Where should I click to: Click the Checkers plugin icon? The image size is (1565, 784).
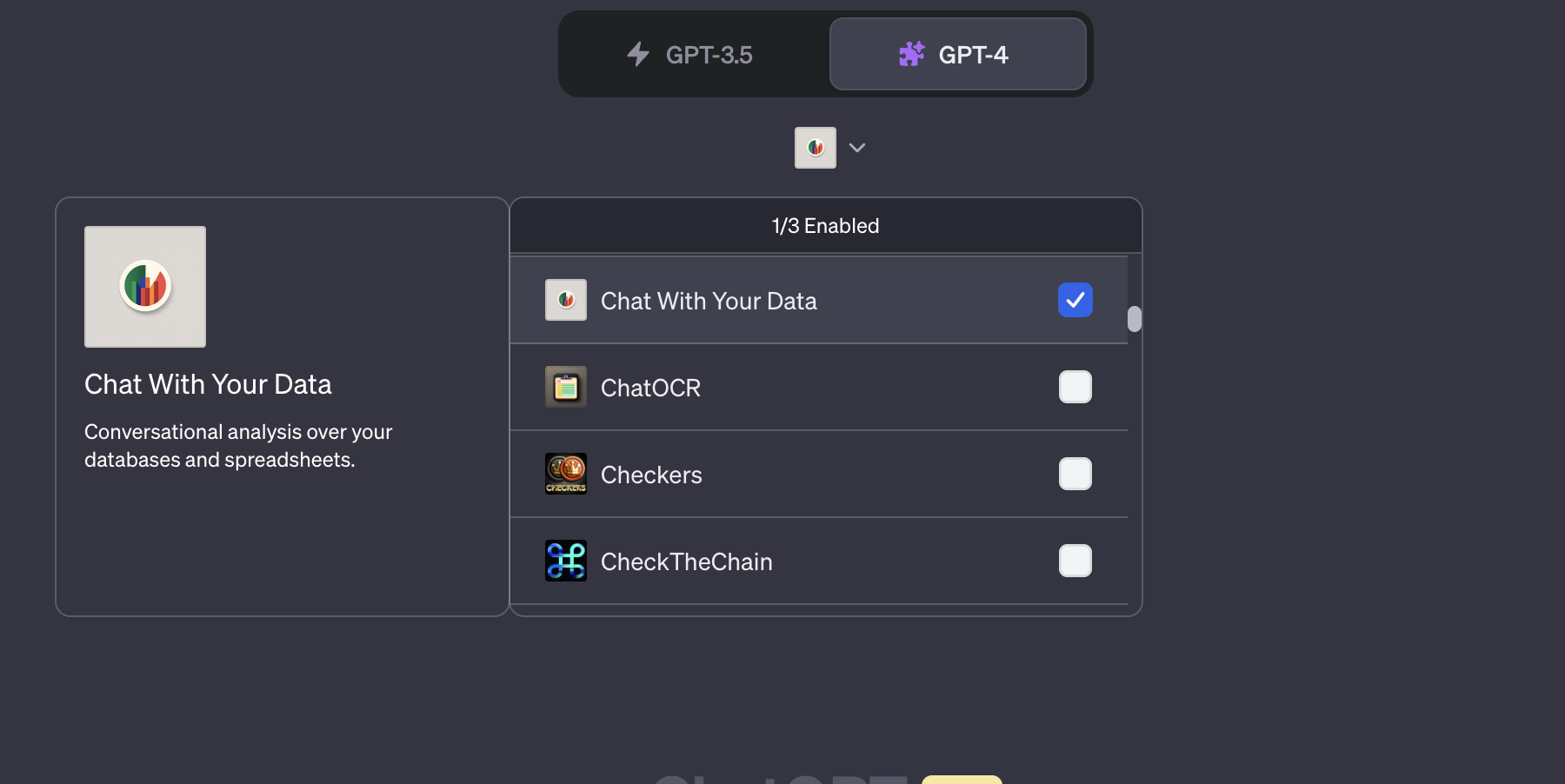[566, 475]
